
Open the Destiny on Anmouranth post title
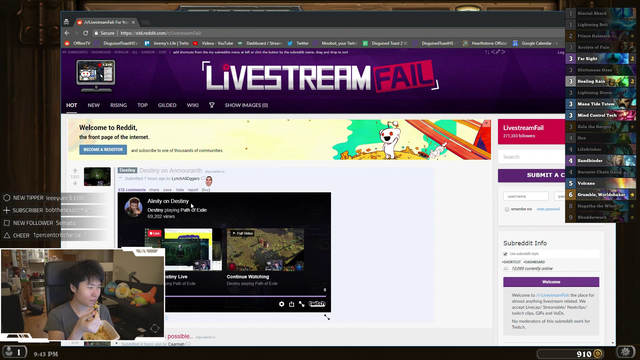coord(171,171)
